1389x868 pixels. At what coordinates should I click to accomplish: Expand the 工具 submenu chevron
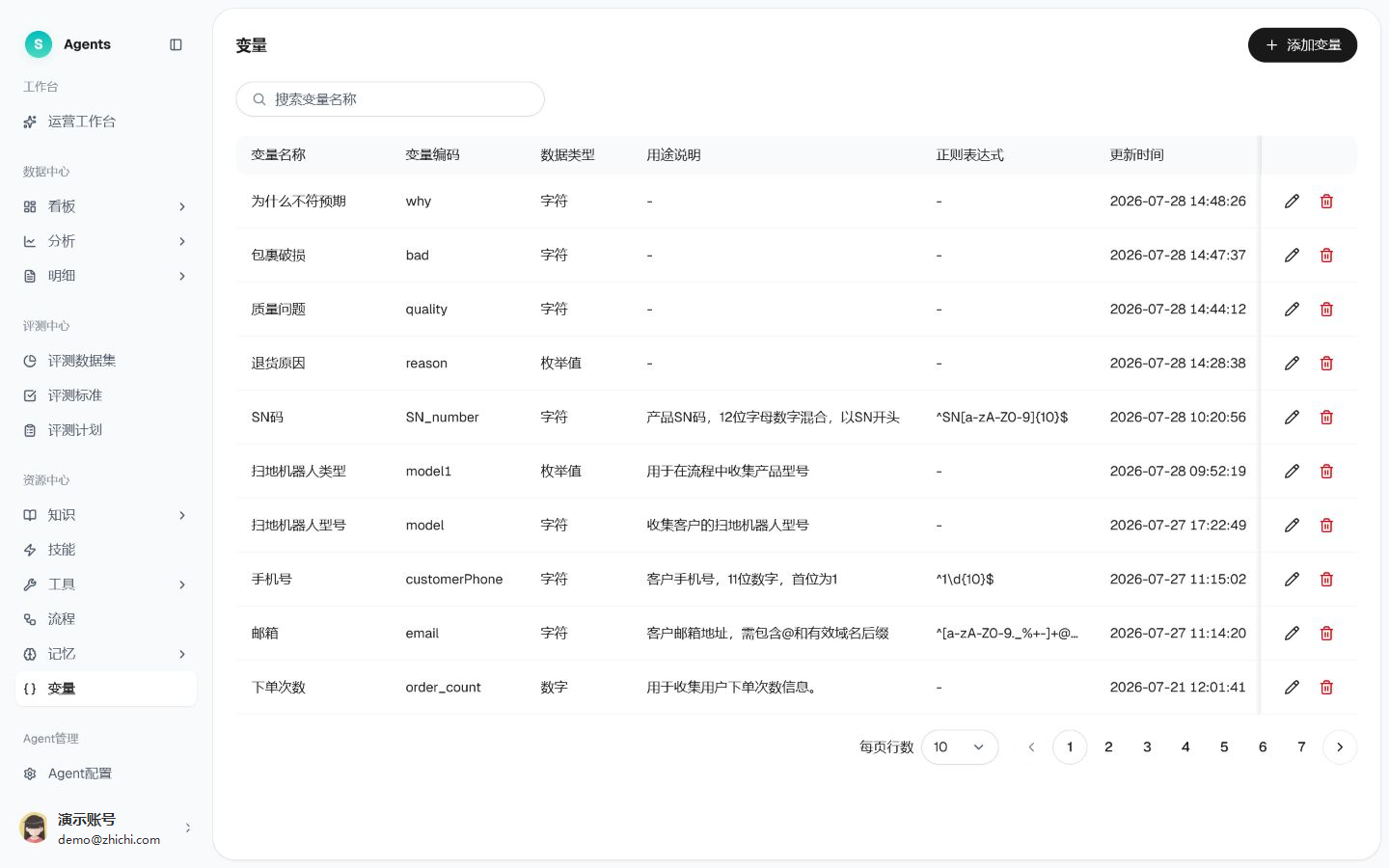click(182, 584)
